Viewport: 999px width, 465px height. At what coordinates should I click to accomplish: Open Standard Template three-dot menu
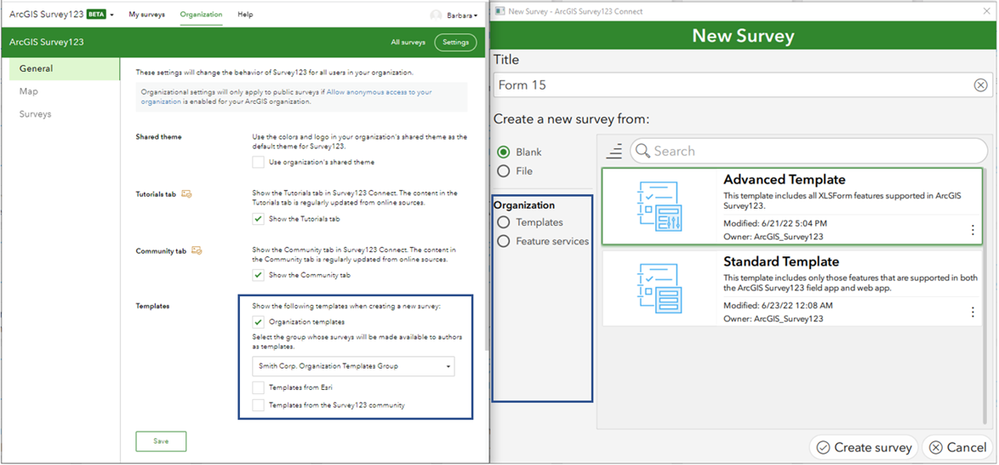[973, 312]
